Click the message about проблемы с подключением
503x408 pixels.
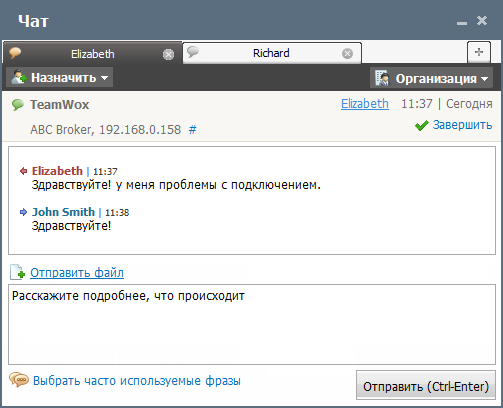coord(176,185)
